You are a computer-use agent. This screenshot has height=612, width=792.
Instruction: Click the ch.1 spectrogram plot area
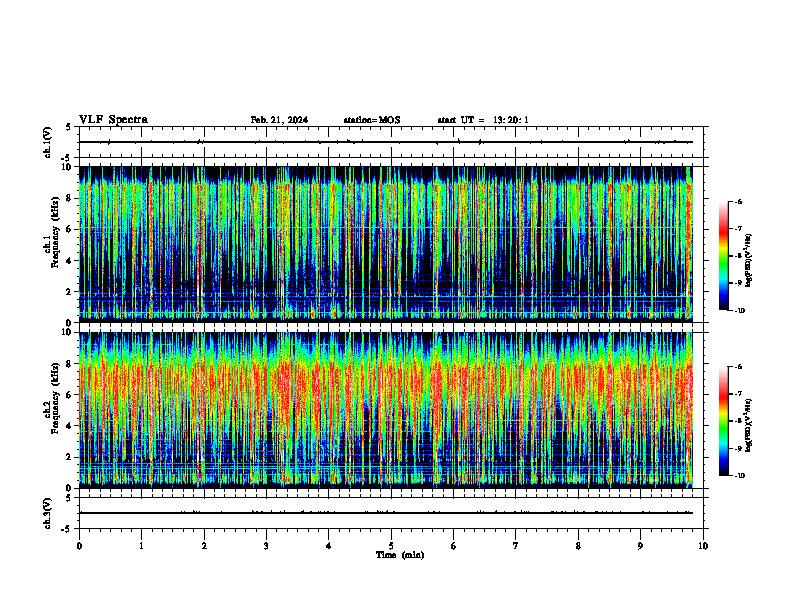[391, 244]
